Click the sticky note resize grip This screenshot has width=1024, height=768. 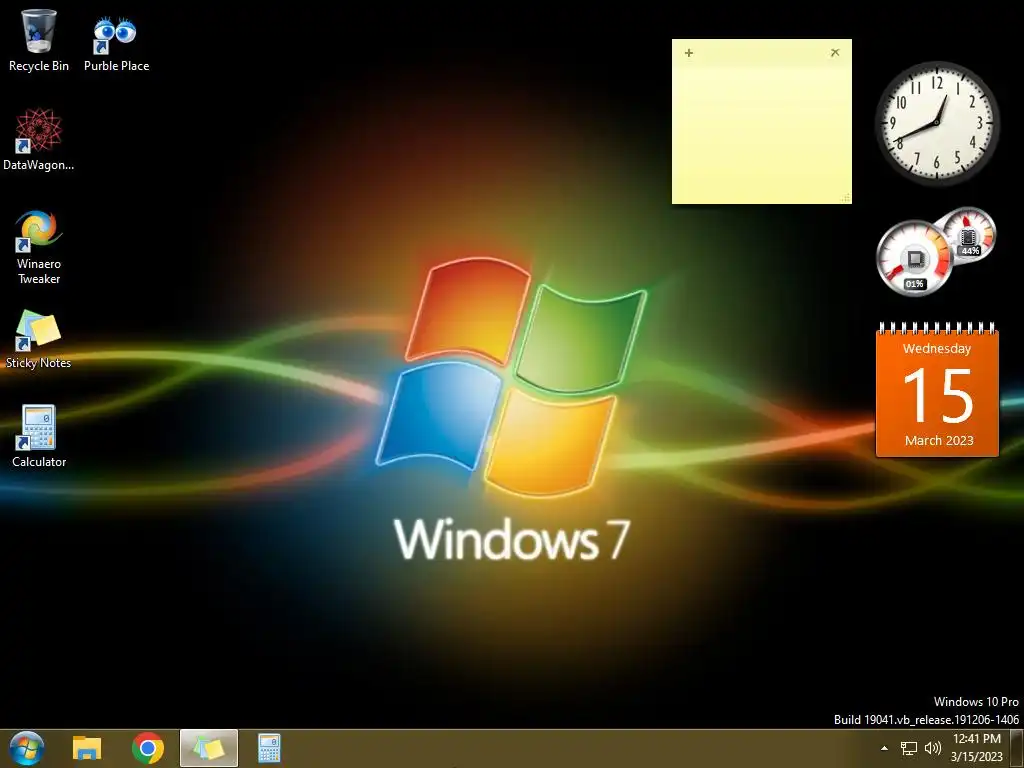click(x=846, y=198)
